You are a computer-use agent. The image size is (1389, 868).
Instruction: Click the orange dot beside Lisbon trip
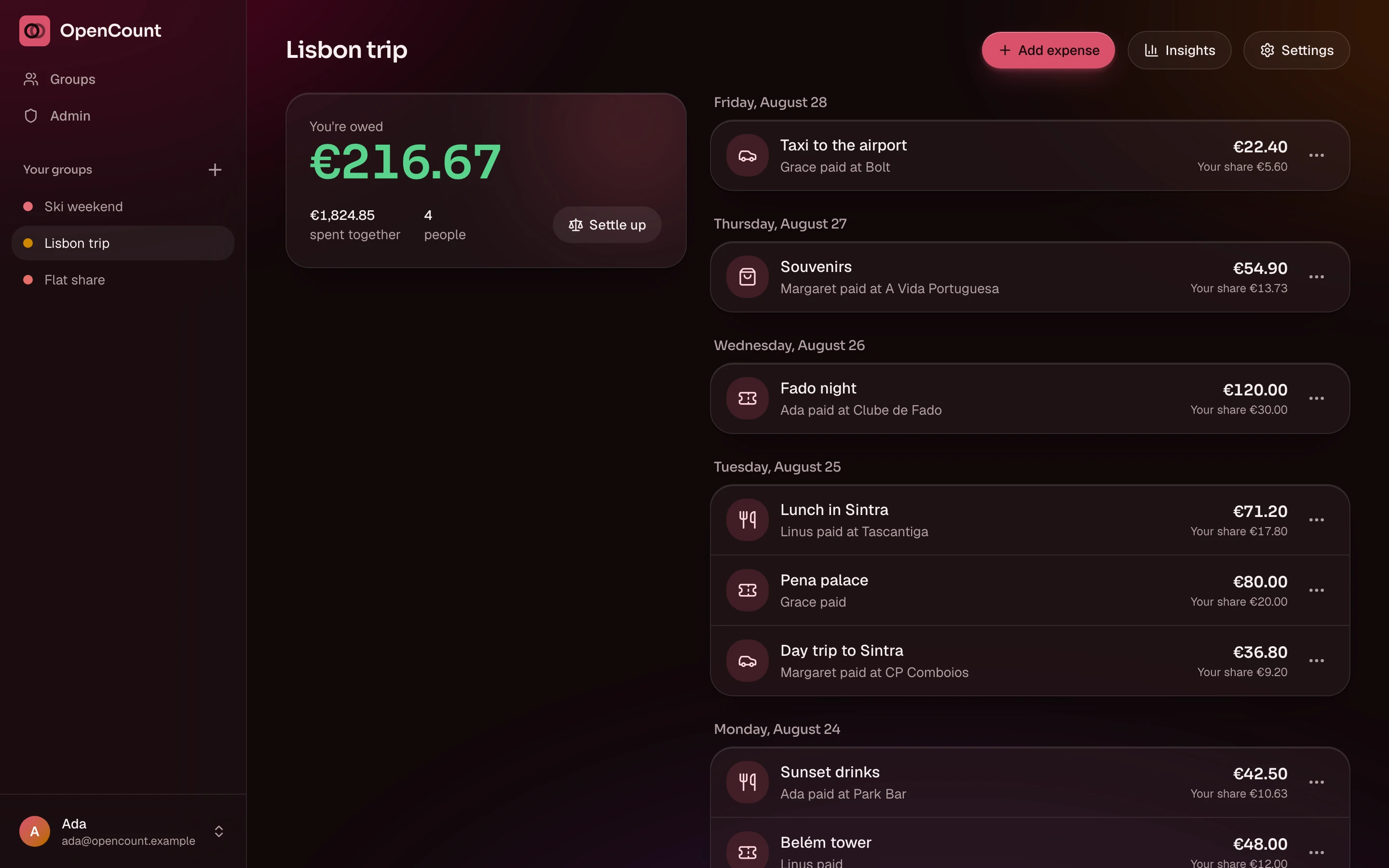tap(27, 244)
